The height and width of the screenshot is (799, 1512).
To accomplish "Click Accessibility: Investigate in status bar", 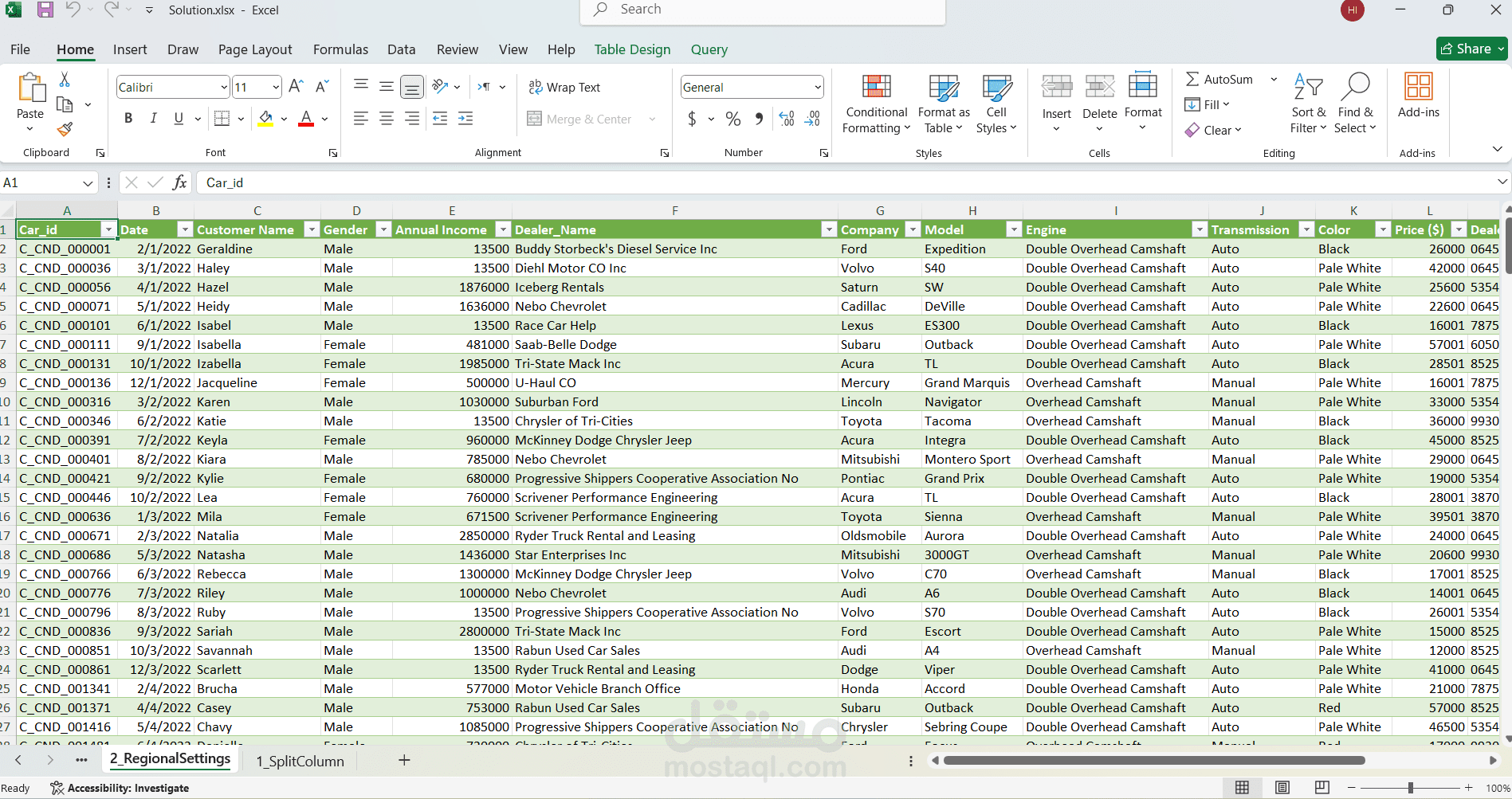I will (120, 788).
